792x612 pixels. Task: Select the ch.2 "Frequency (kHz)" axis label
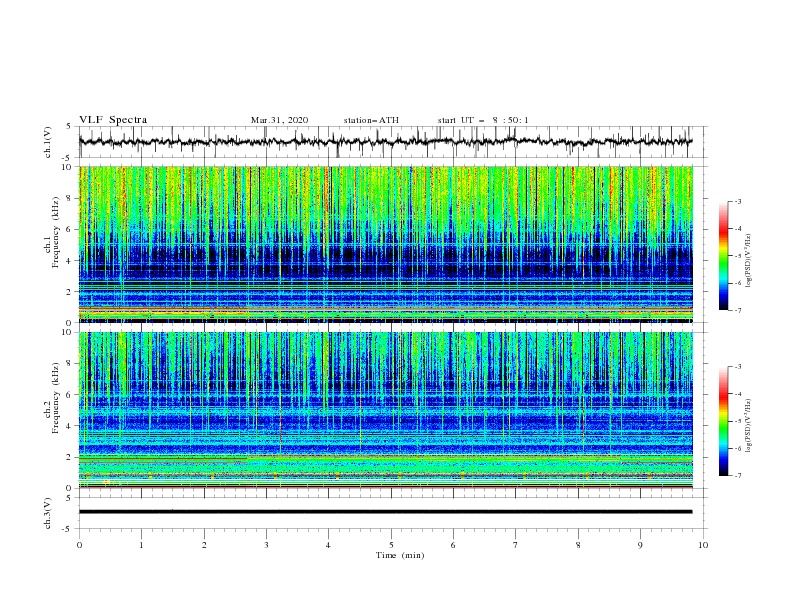pos(56,398)
